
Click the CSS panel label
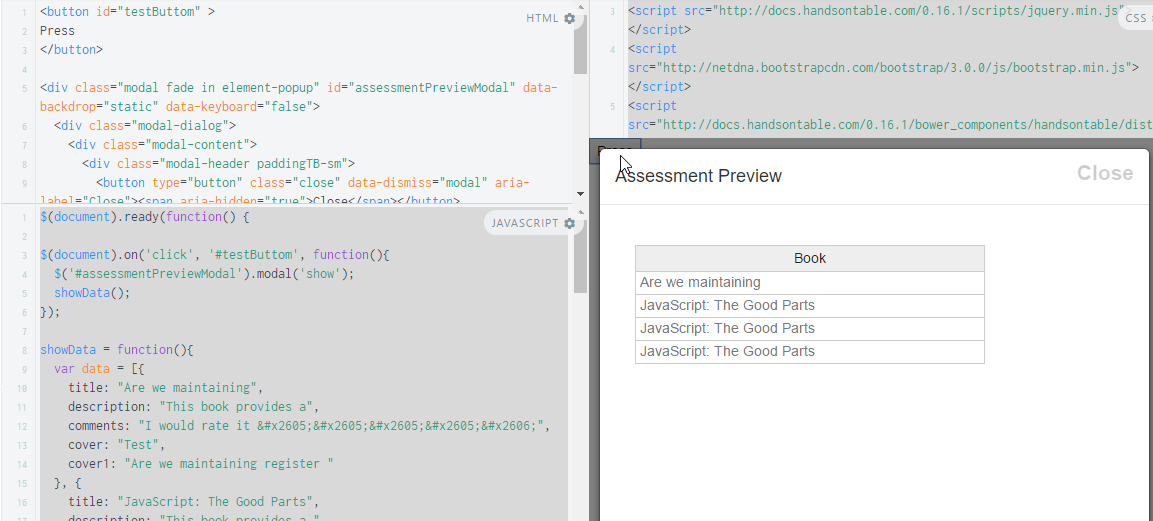point(1135,18)
